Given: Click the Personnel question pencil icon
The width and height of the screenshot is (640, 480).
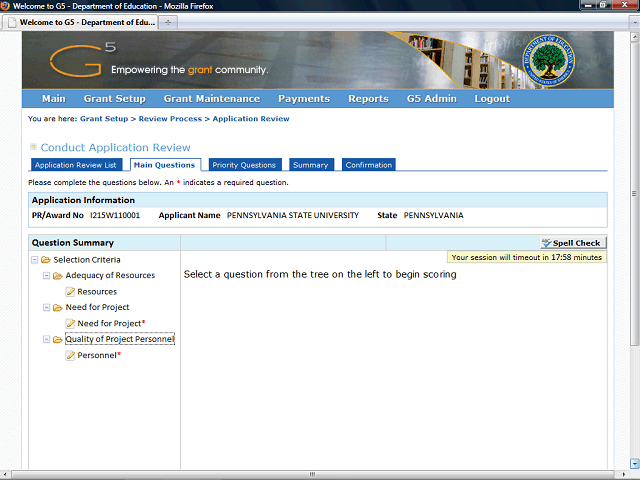Looking at the screenshot, I should pos(70,355).
